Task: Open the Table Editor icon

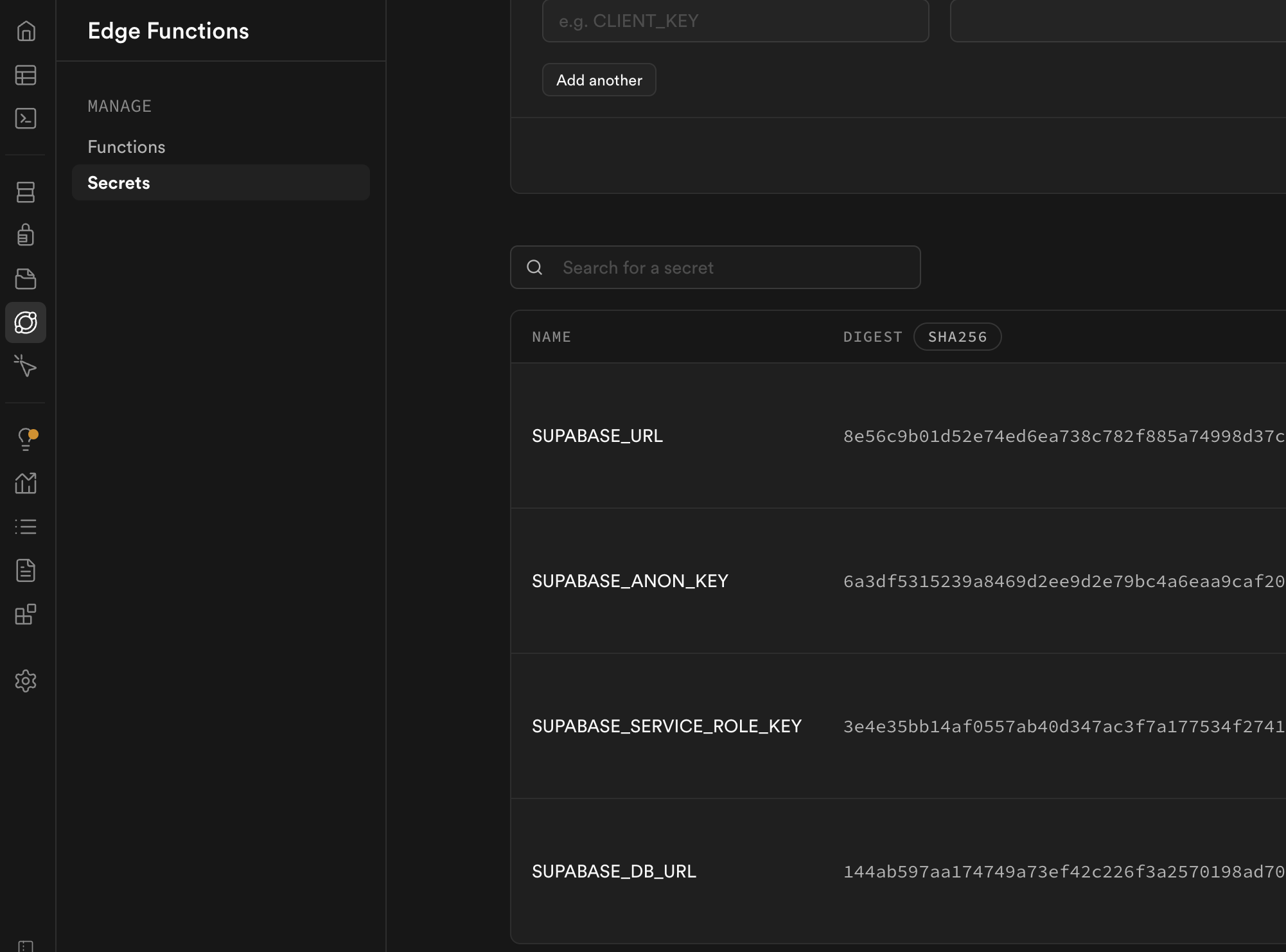Action: (26, 75)
